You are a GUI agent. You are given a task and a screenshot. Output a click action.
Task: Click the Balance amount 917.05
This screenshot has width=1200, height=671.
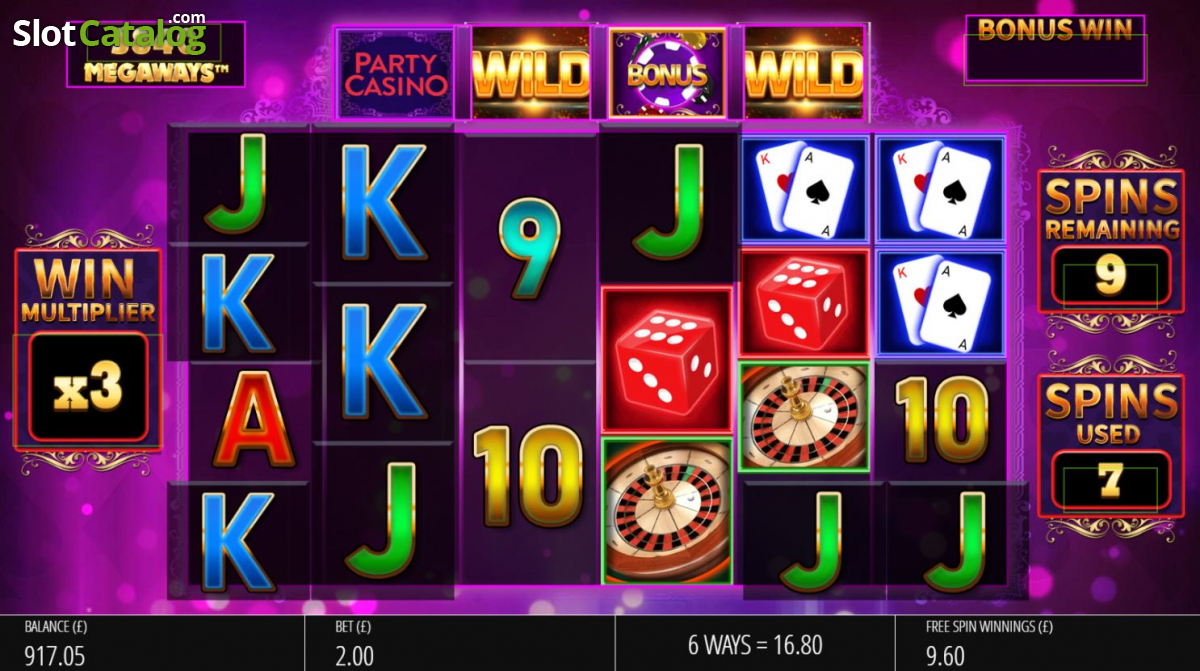(x=55, y=656)
